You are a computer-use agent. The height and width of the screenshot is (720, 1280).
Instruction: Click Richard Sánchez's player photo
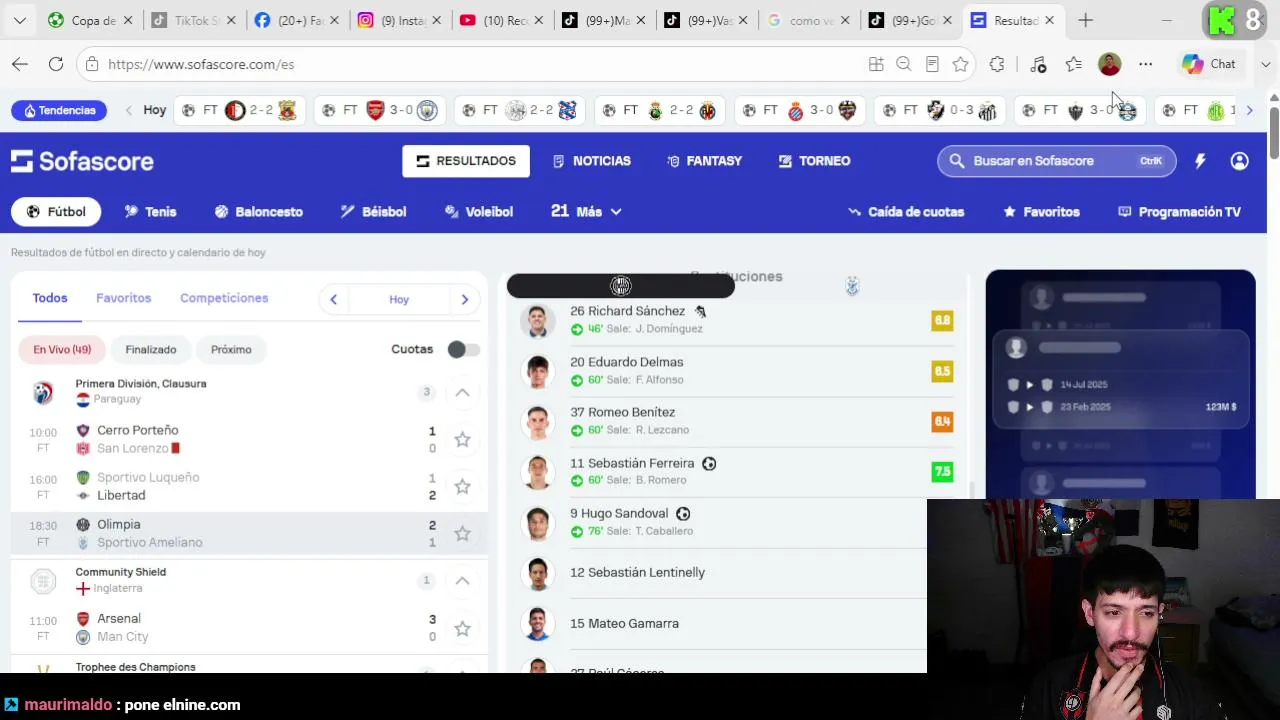click(x=538, y=320)
